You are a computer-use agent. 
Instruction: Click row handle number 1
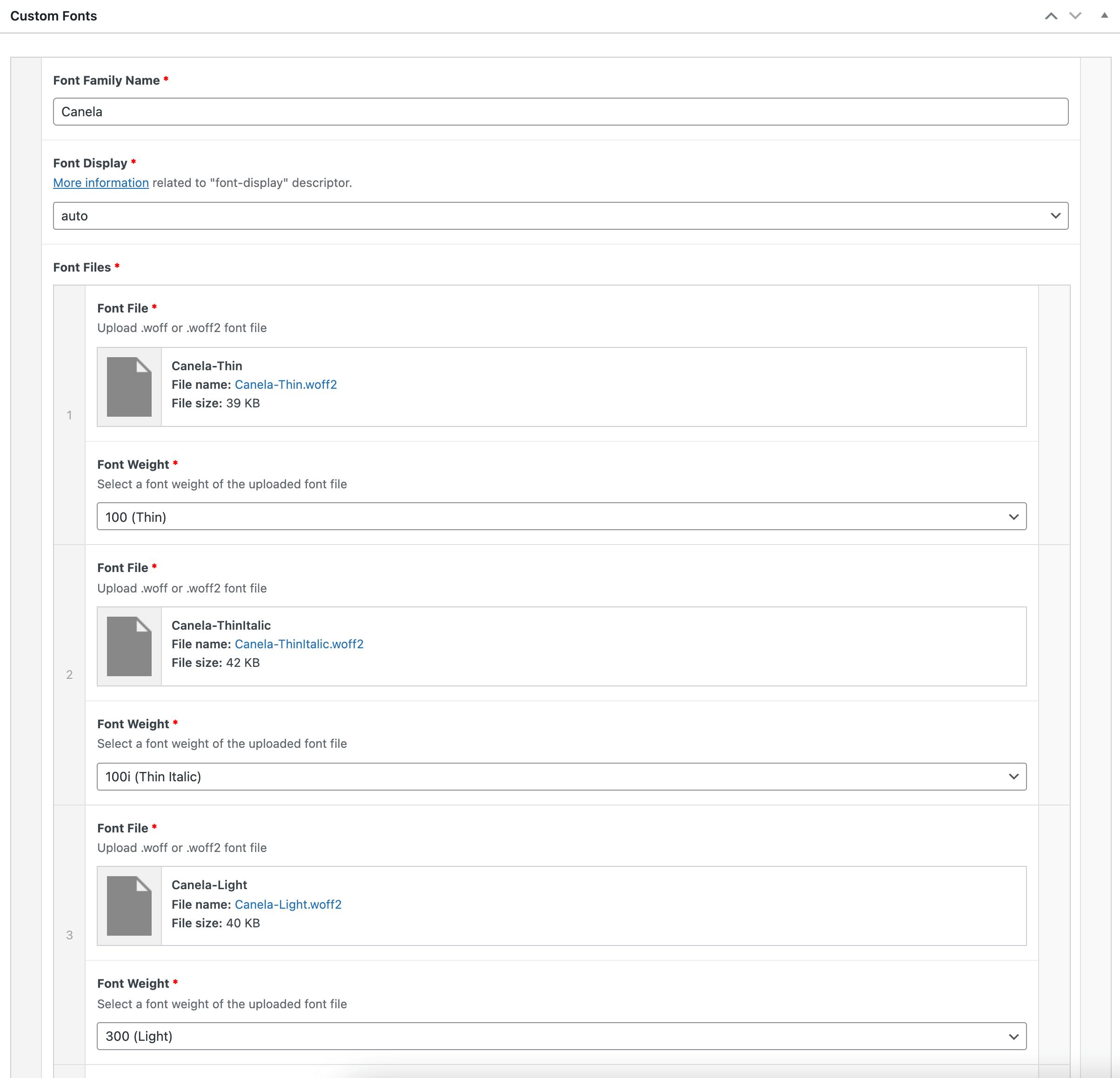click(x=69, y=415)
